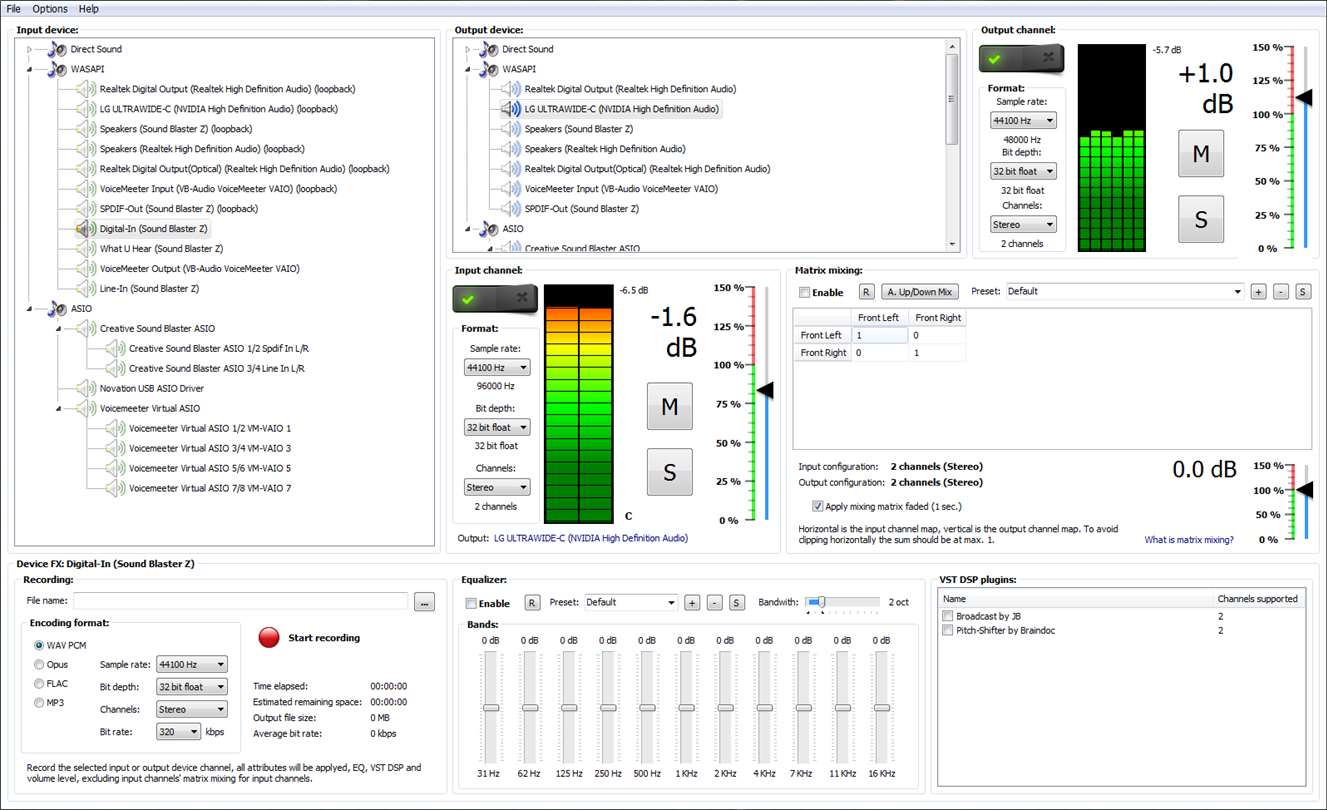Click the Digital-In (Sound Blaster Z) speaker icon
Image resolution: width=1327 pixels, height=810 pixels.
point(86,229)
